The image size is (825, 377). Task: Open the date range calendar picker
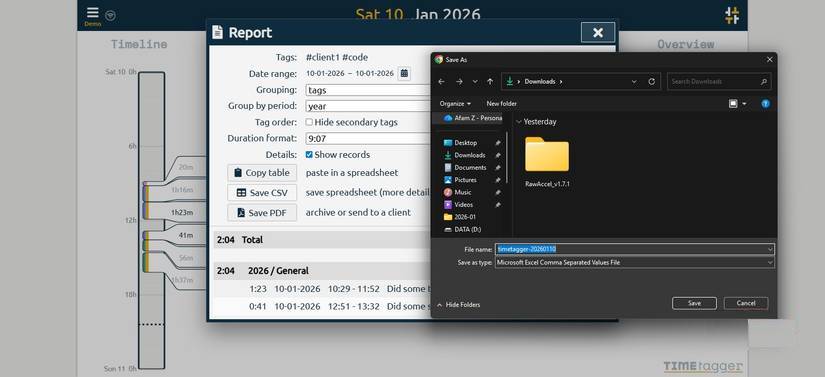[x=404, y=73]
